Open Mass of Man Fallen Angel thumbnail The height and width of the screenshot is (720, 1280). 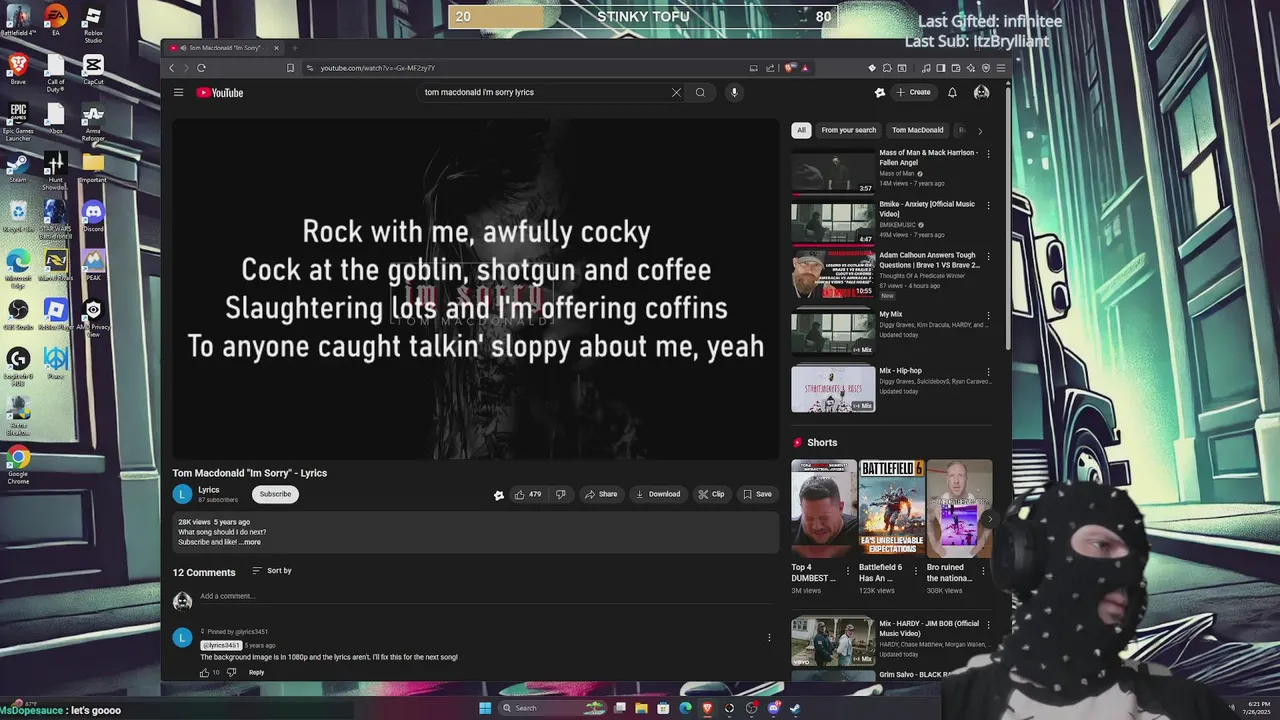(x=833, y=171)
